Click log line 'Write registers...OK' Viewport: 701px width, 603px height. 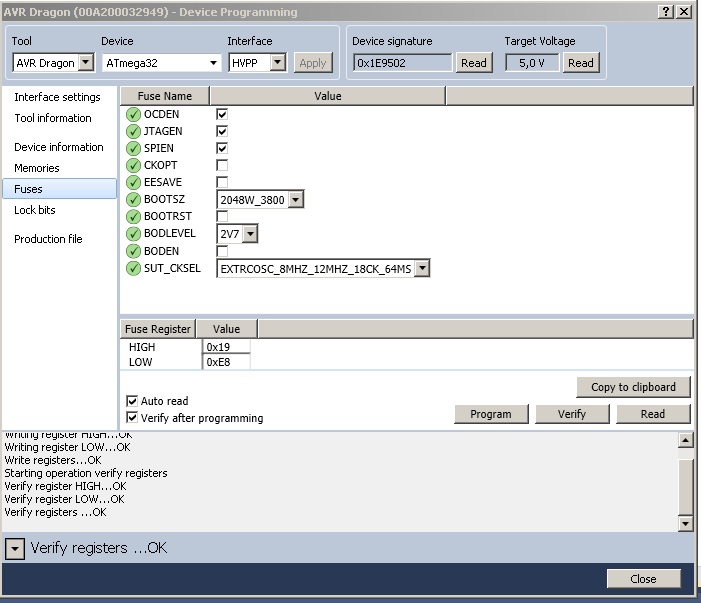click(53, 460)
